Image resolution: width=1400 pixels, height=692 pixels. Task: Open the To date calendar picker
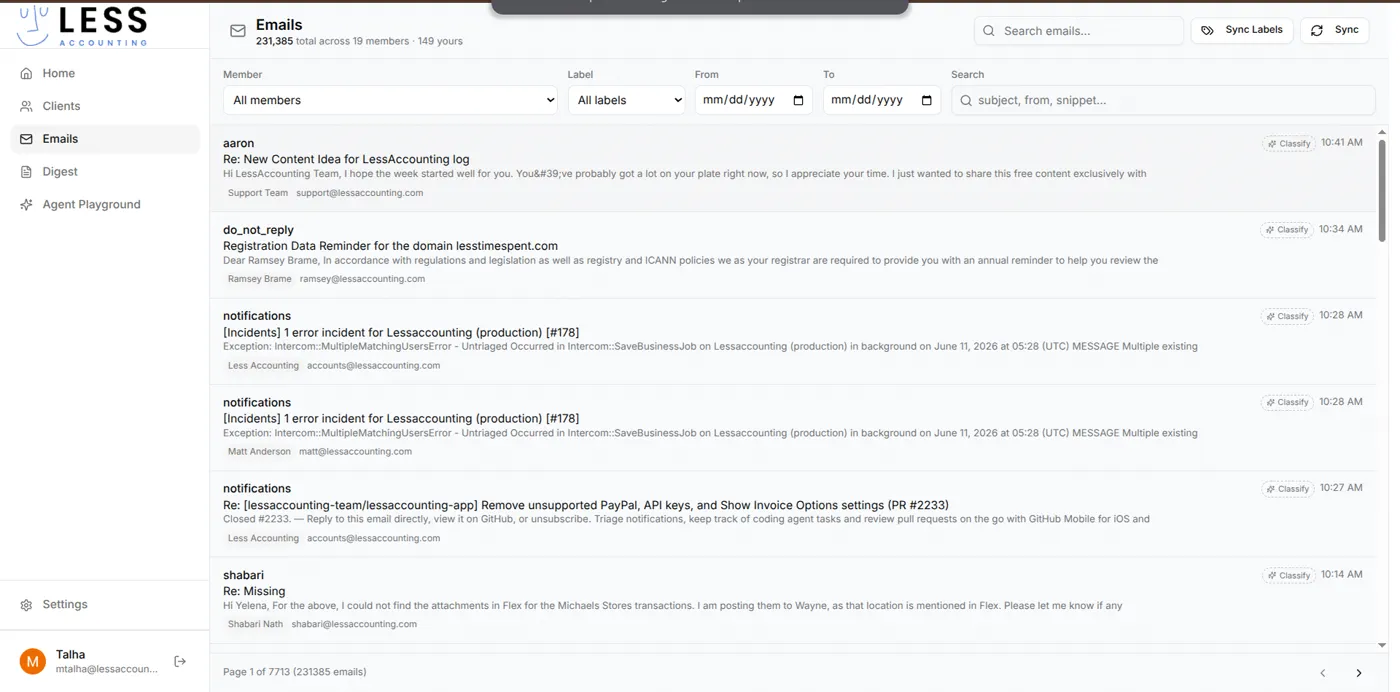pos(926,100)
